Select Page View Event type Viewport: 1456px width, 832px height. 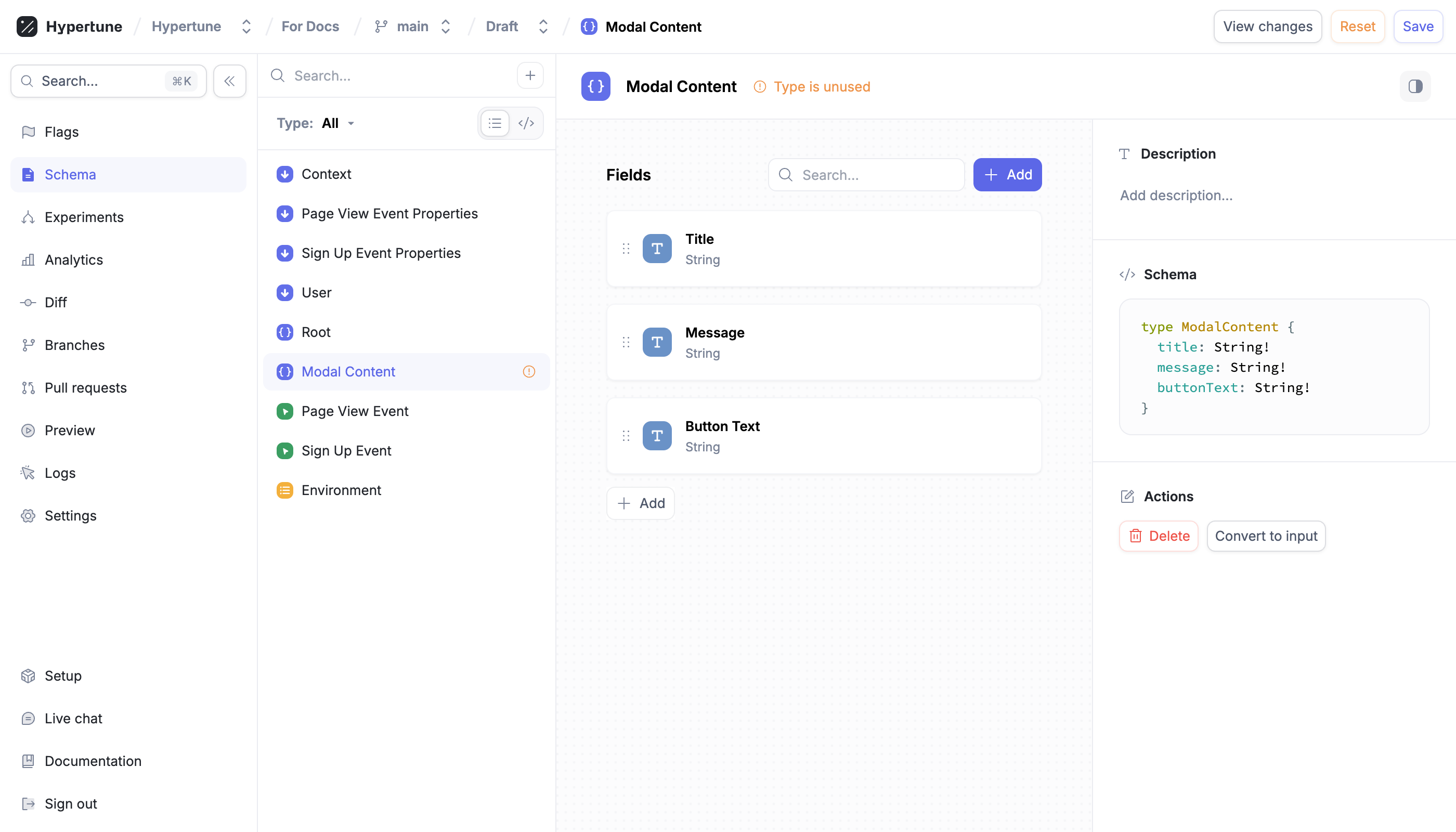[355, 411]
